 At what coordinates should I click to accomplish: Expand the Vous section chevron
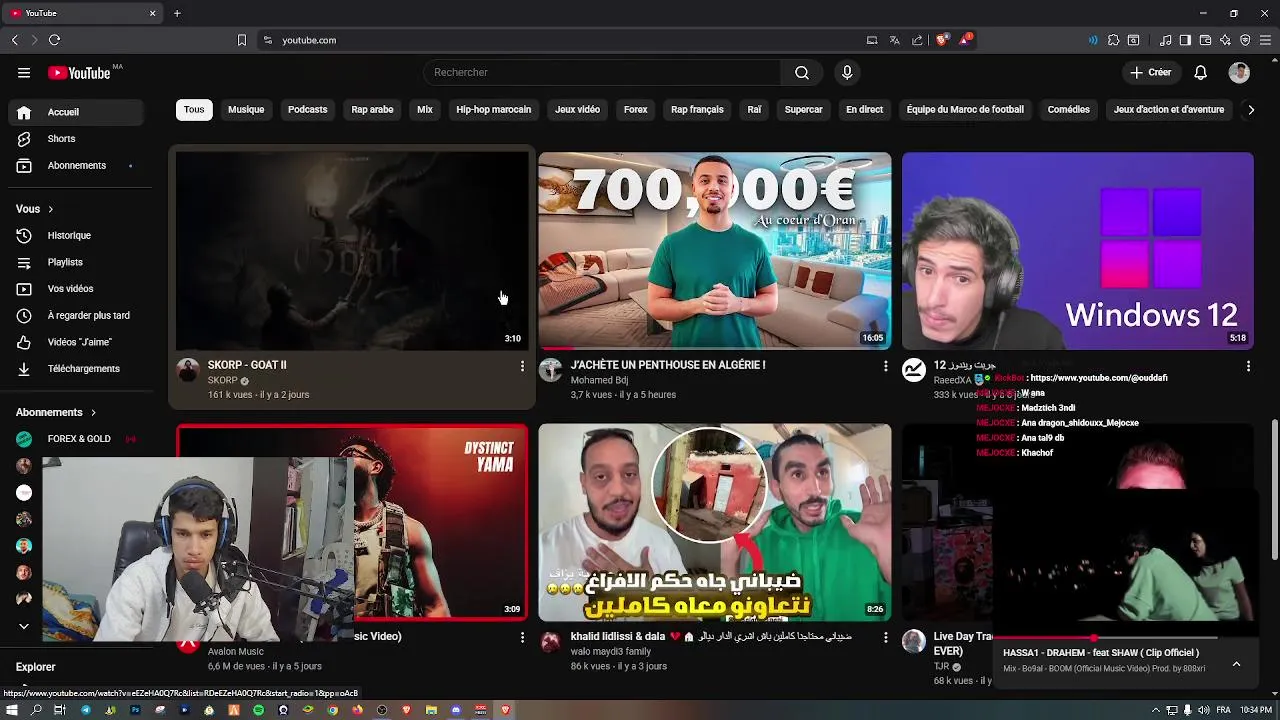(x=50, y=209)
